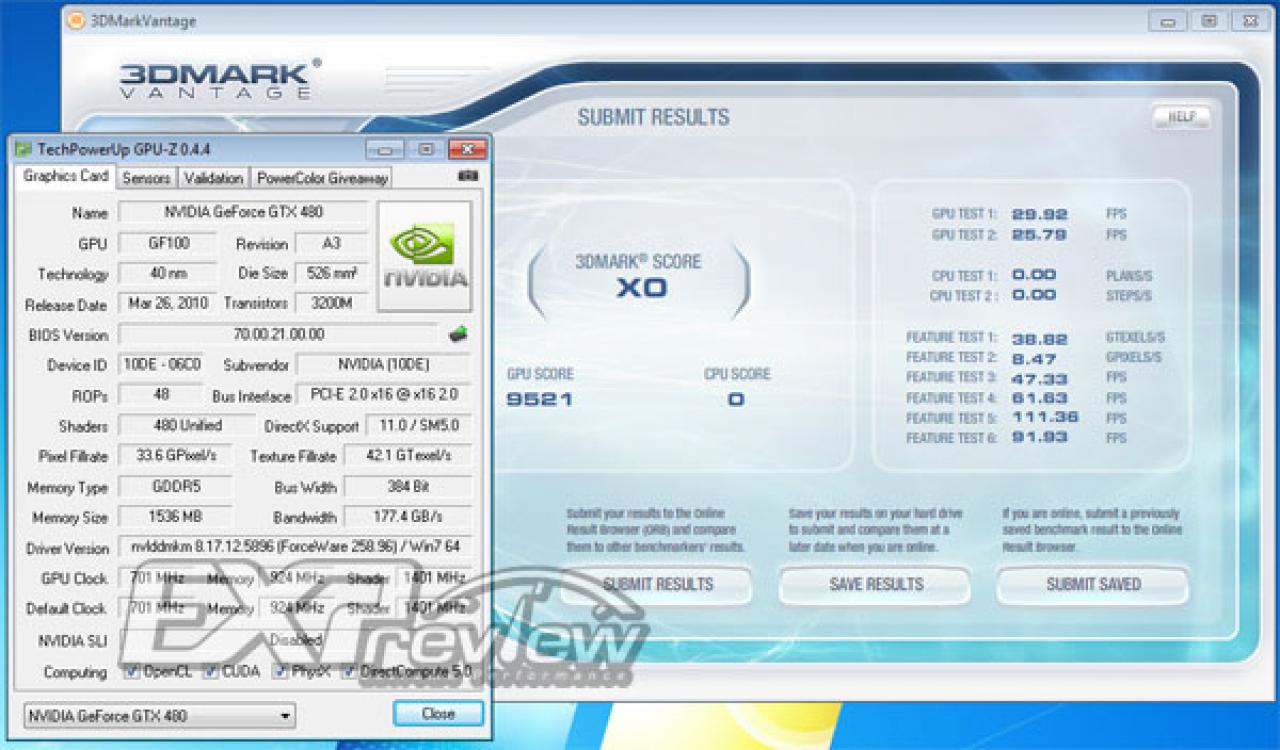Switch to the Sensors tab
The image size is (1280, 750).
pos(146,178)
